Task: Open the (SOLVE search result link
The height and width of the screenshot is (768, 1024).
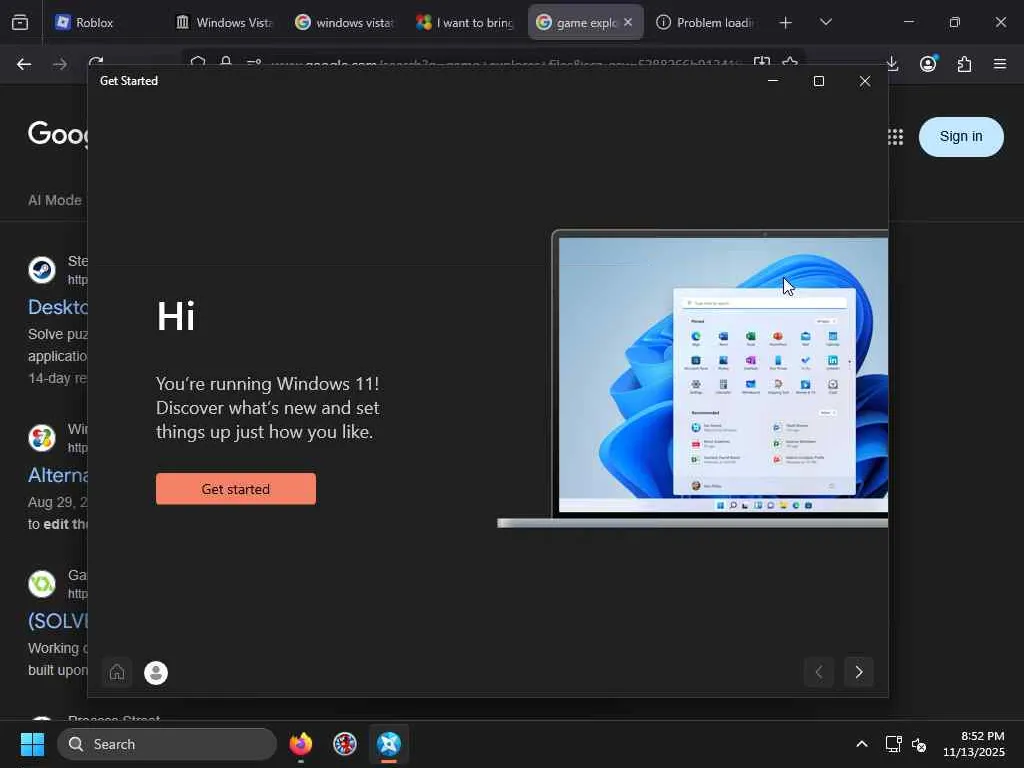Action: (x=57, y=620)
